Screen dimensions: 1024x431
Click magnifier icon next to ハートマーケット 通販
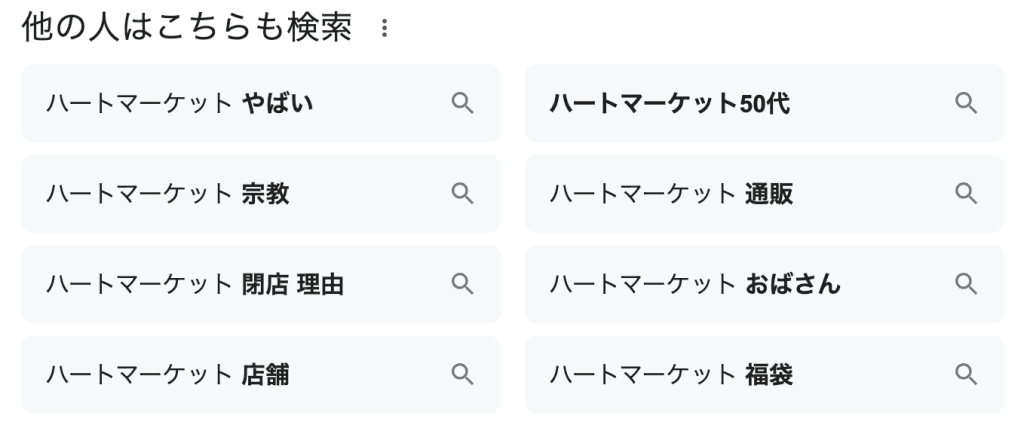[966, 193]
